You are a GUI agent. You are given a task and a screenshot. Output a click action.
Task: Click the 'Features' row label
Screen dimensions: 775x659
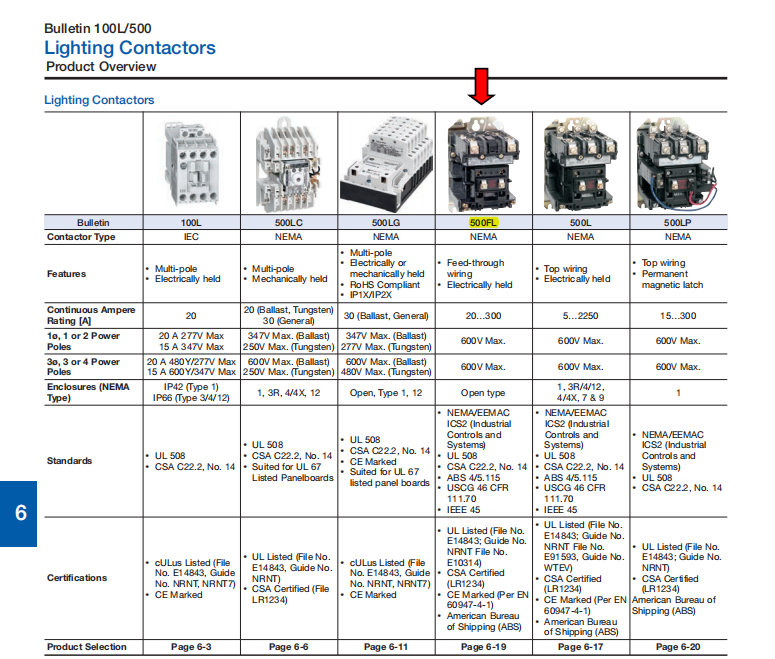click(66, 273)
